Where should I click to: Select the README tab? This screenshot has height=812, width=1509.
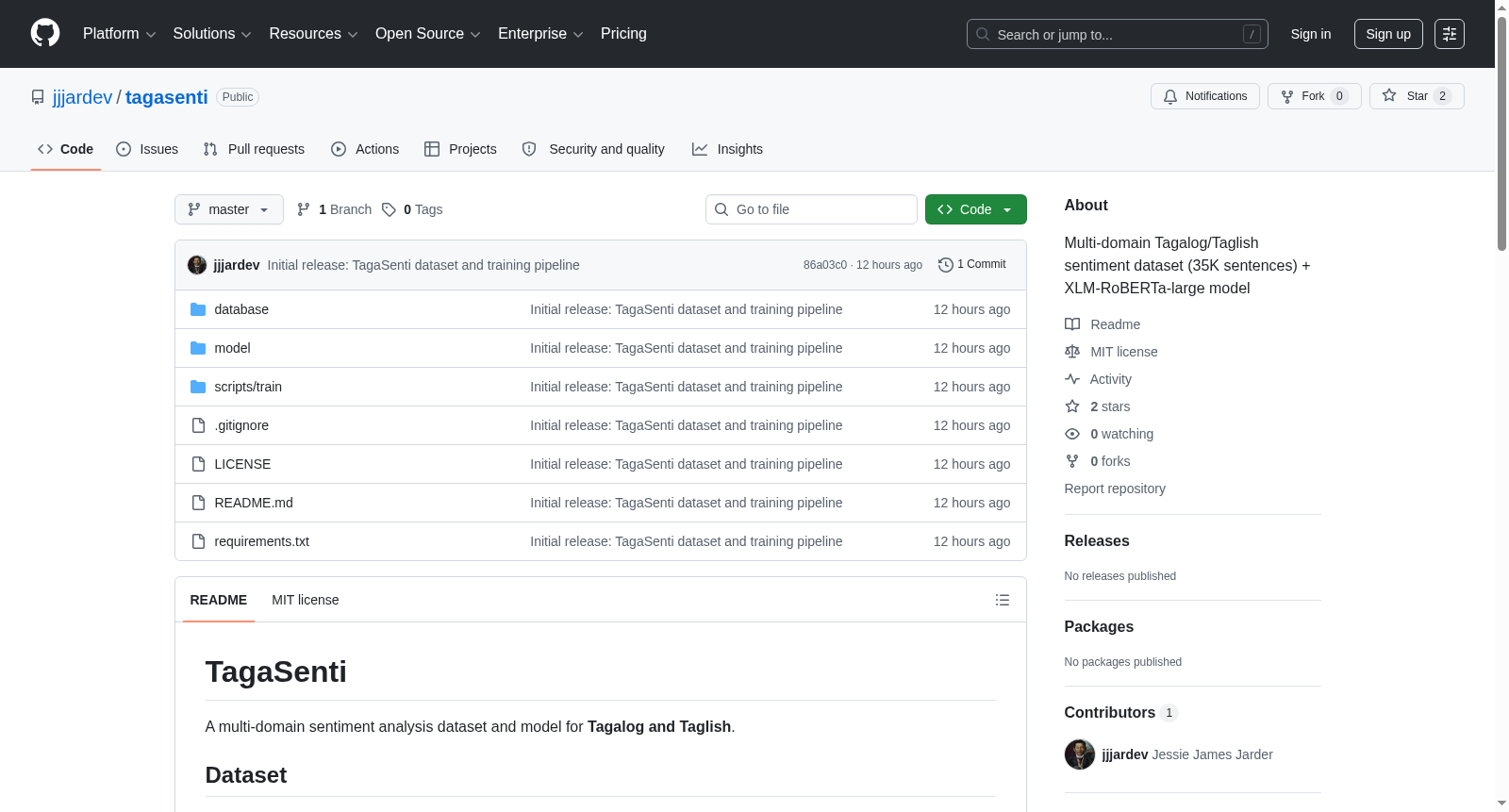(219, 600)
